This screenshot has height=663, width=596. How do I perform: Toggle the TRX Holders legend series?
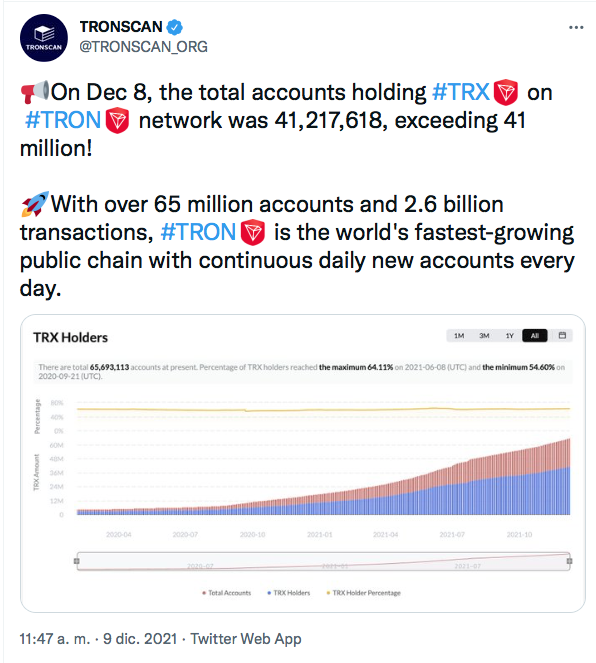(x=289, y=593)
